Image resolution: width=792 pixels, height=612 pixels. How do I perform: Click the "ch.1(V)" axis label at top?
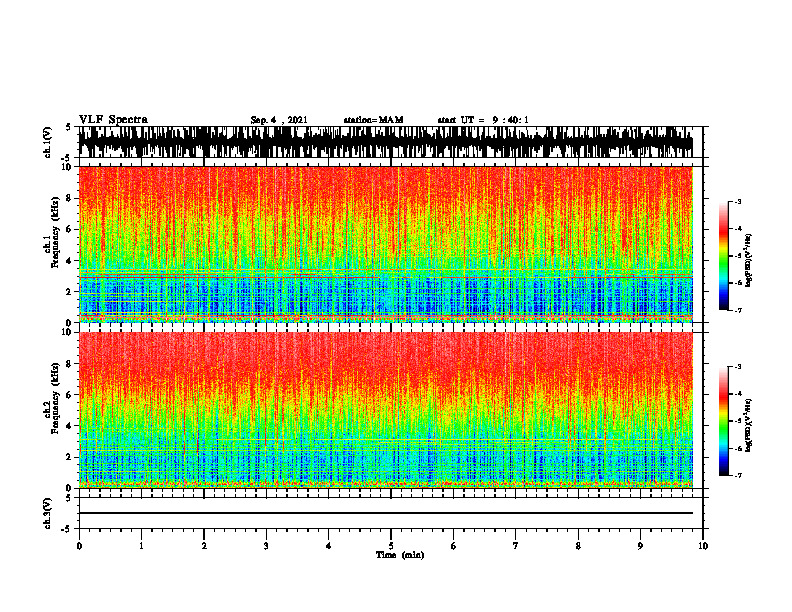(x=48, y=142)
